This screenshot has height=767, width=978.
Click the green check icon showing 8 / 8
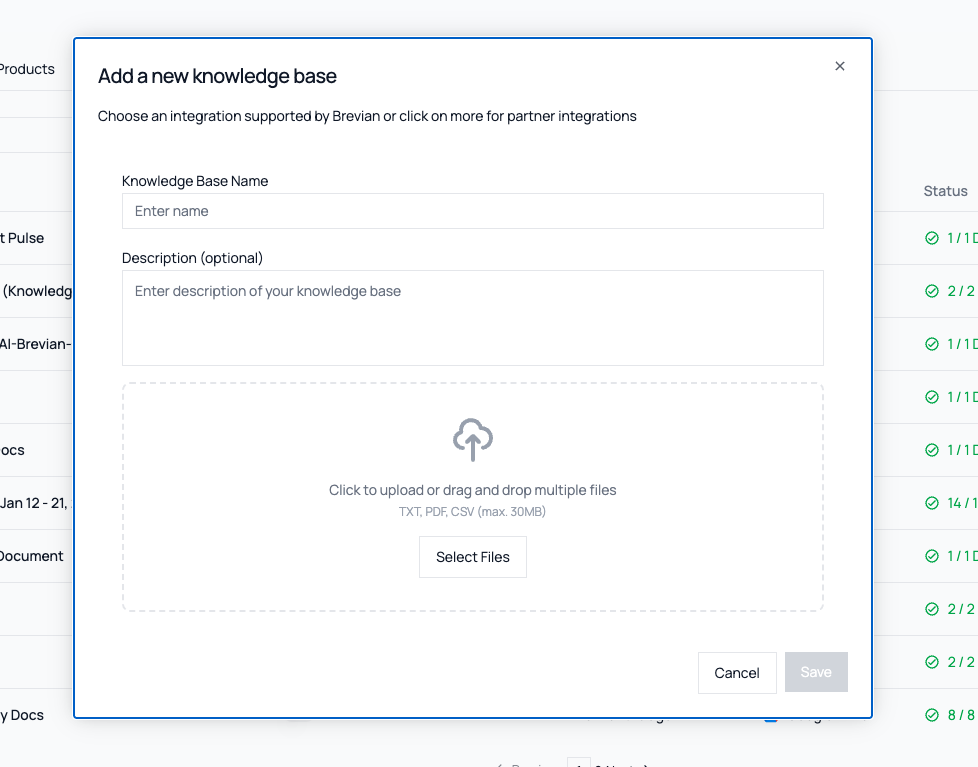932,715
